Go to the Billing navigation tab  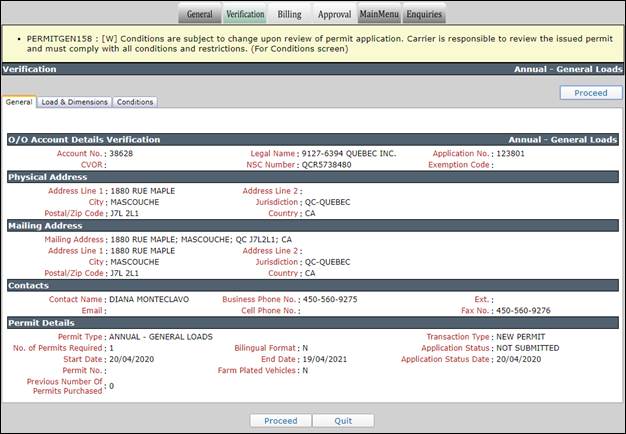tap(289, 14)
